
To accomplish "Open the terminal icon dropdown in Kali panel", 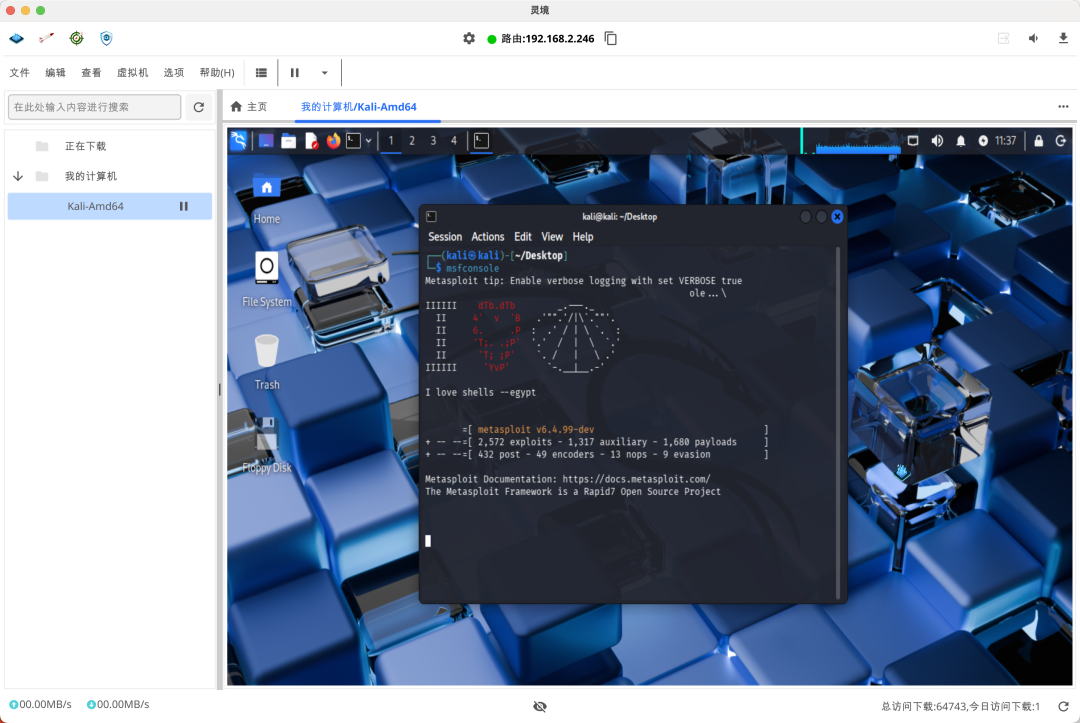I will coord(367,141).
